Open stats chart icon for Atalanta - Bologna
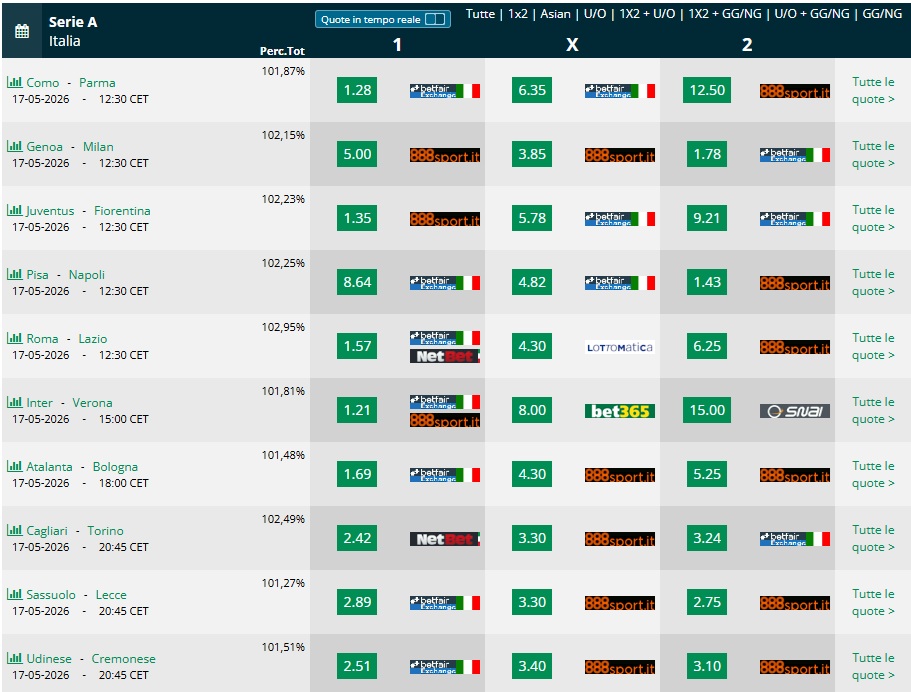This screenshot has height=692, width=911. [15, 465]
